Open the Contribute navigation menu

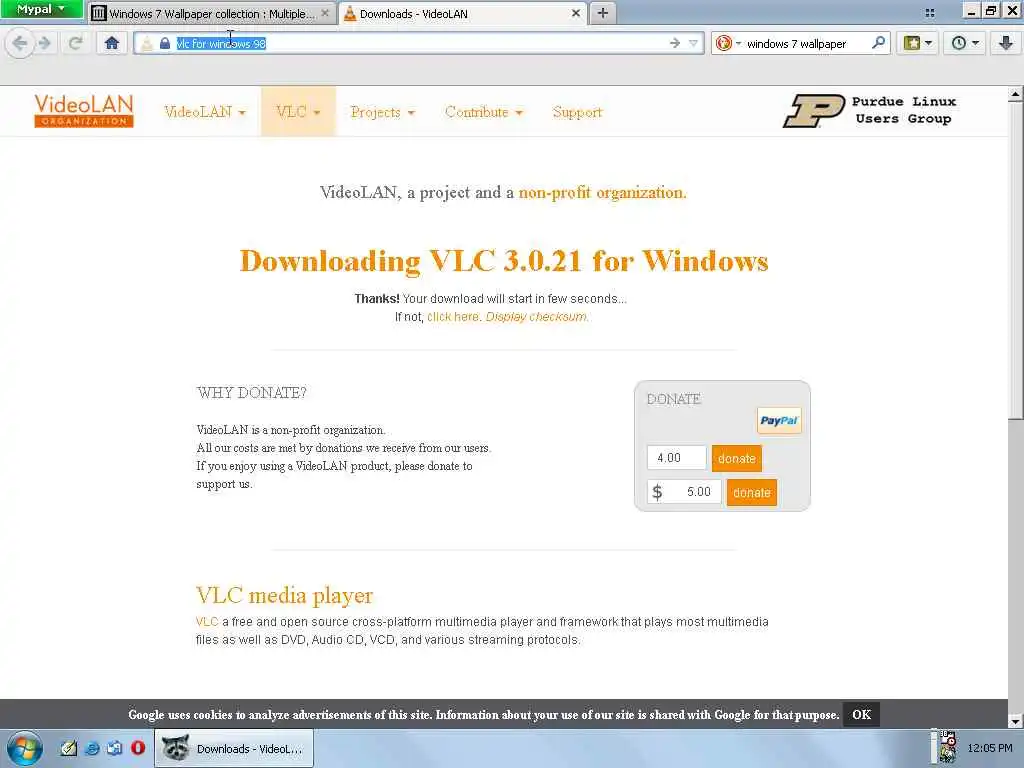[x=484, y=112]
